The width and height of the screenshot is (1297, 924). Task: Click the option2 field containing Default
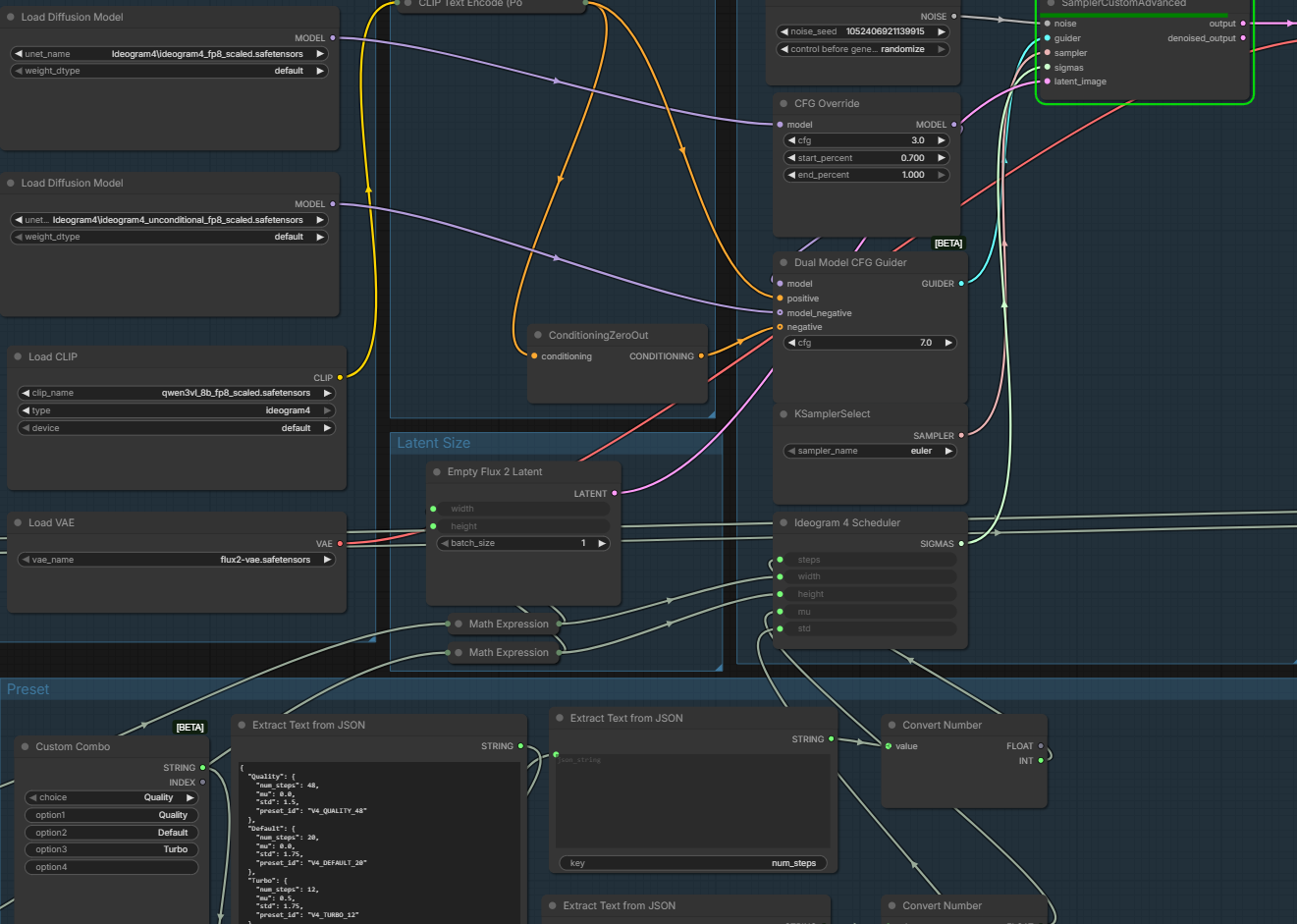point(111,833)
